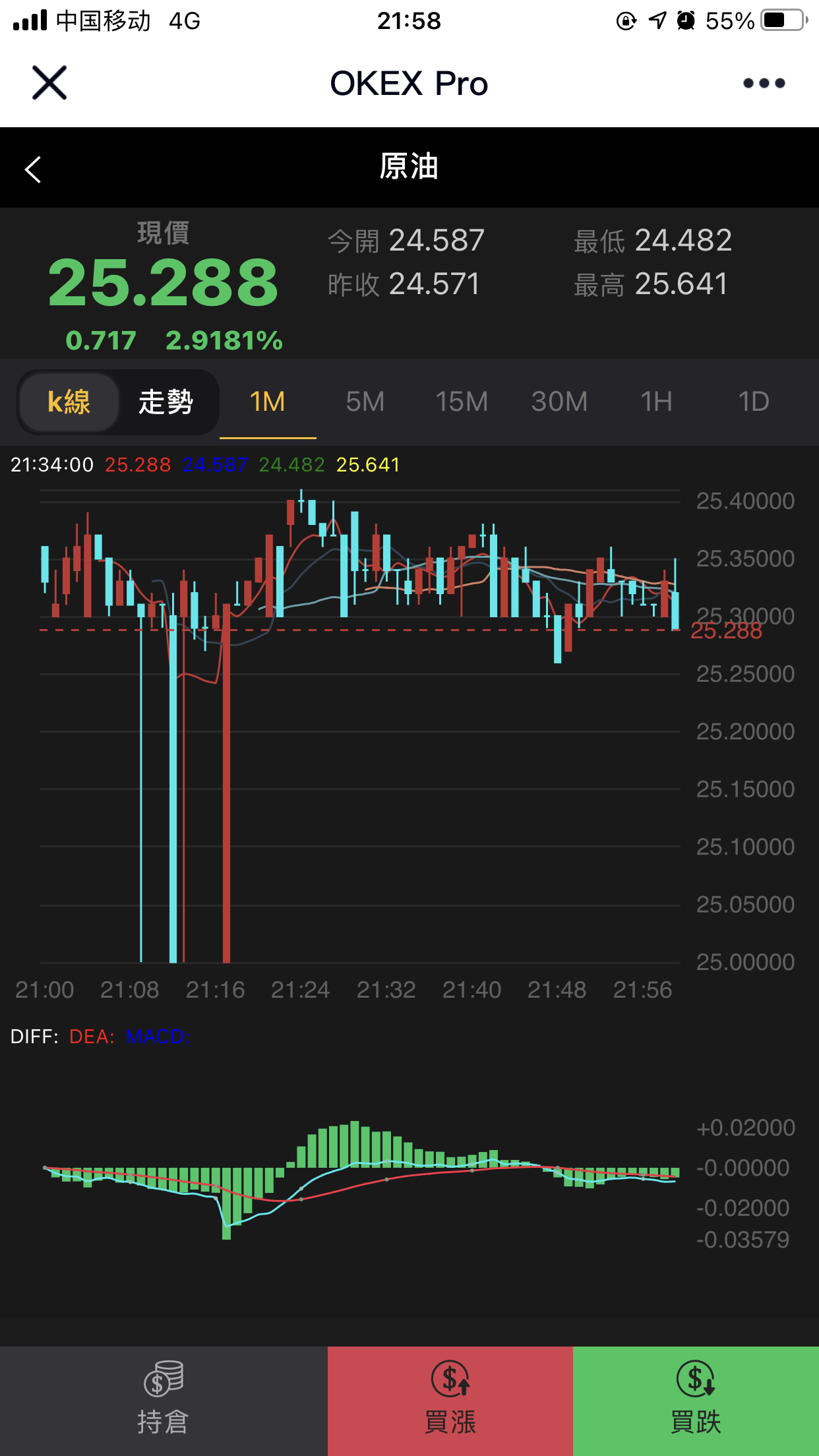Tap the 買跌 buy-down label
This screenshot has height=1456, width=819.
696,1422
